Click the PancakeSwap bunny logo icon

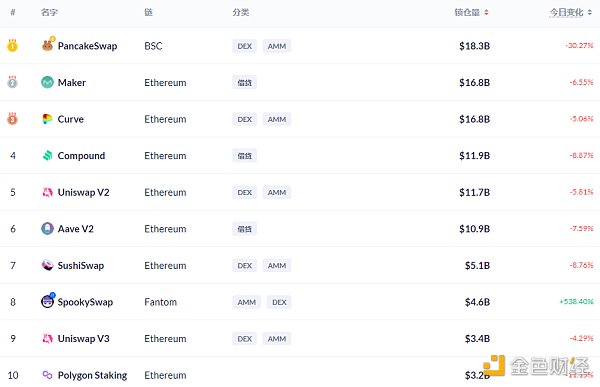[47, 46]
